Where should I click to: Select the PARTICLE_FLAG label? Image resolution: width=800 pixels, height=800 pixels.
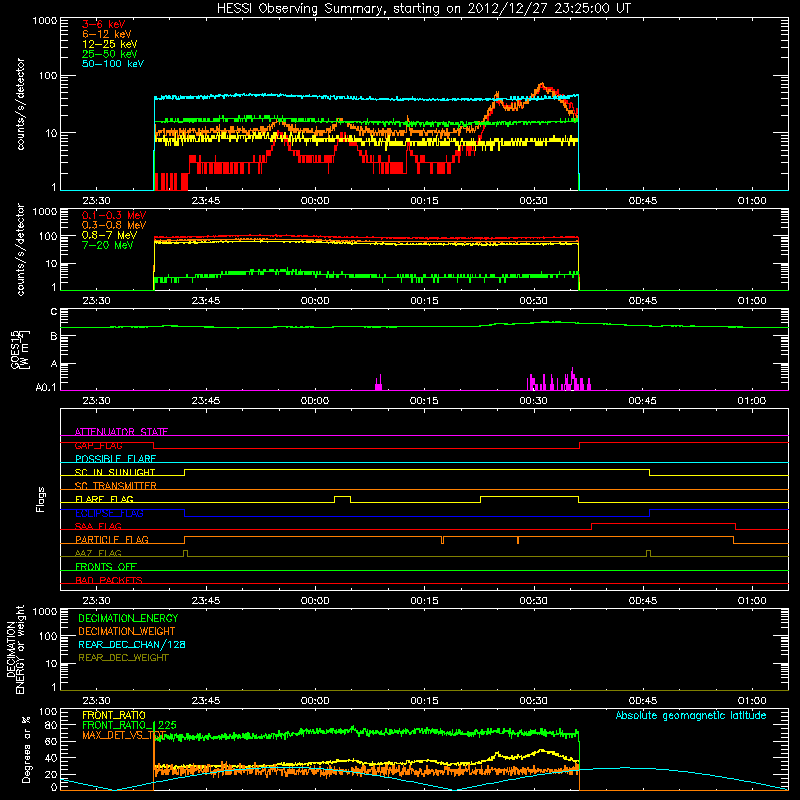click(112, 539)
